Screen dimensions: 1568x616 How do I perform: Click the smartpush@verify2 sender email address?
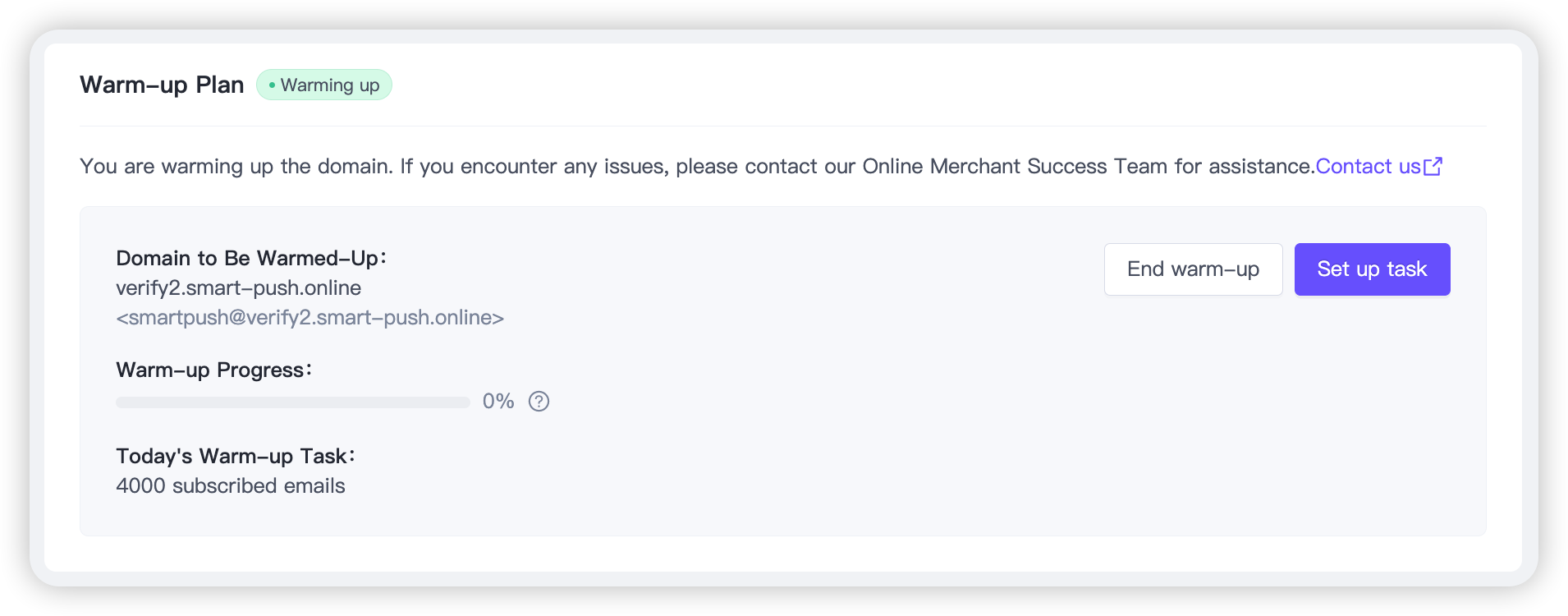309,318
